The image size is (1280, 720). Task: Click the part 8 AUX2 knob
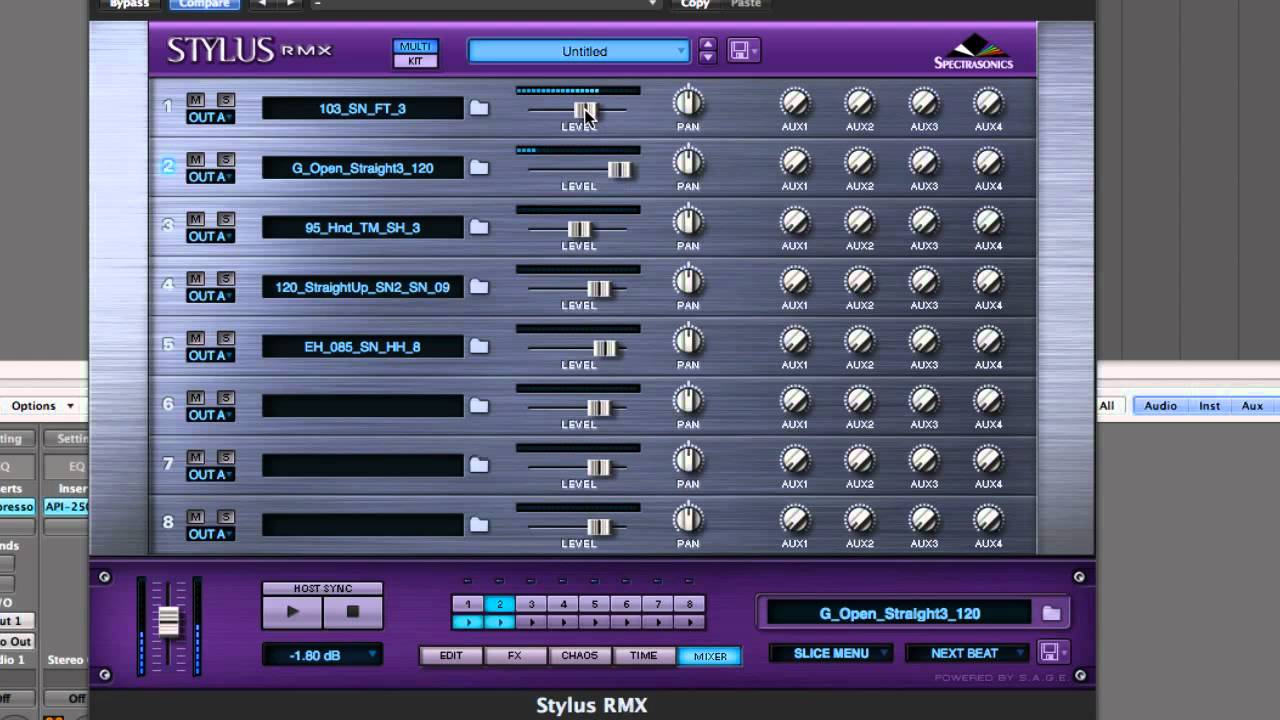(859, 519)
